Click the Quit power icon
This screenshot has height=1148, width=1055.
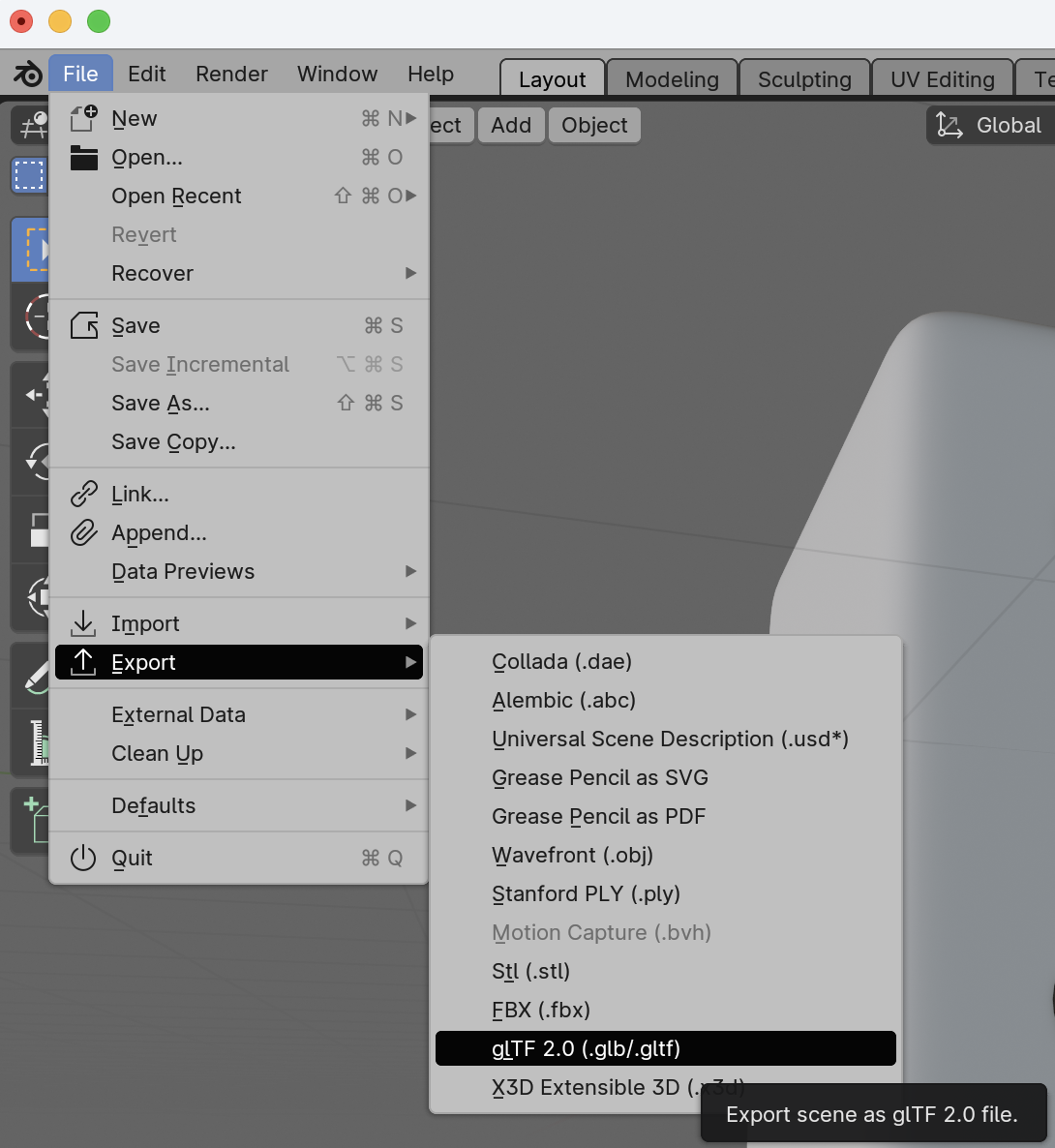pos(83,858)
